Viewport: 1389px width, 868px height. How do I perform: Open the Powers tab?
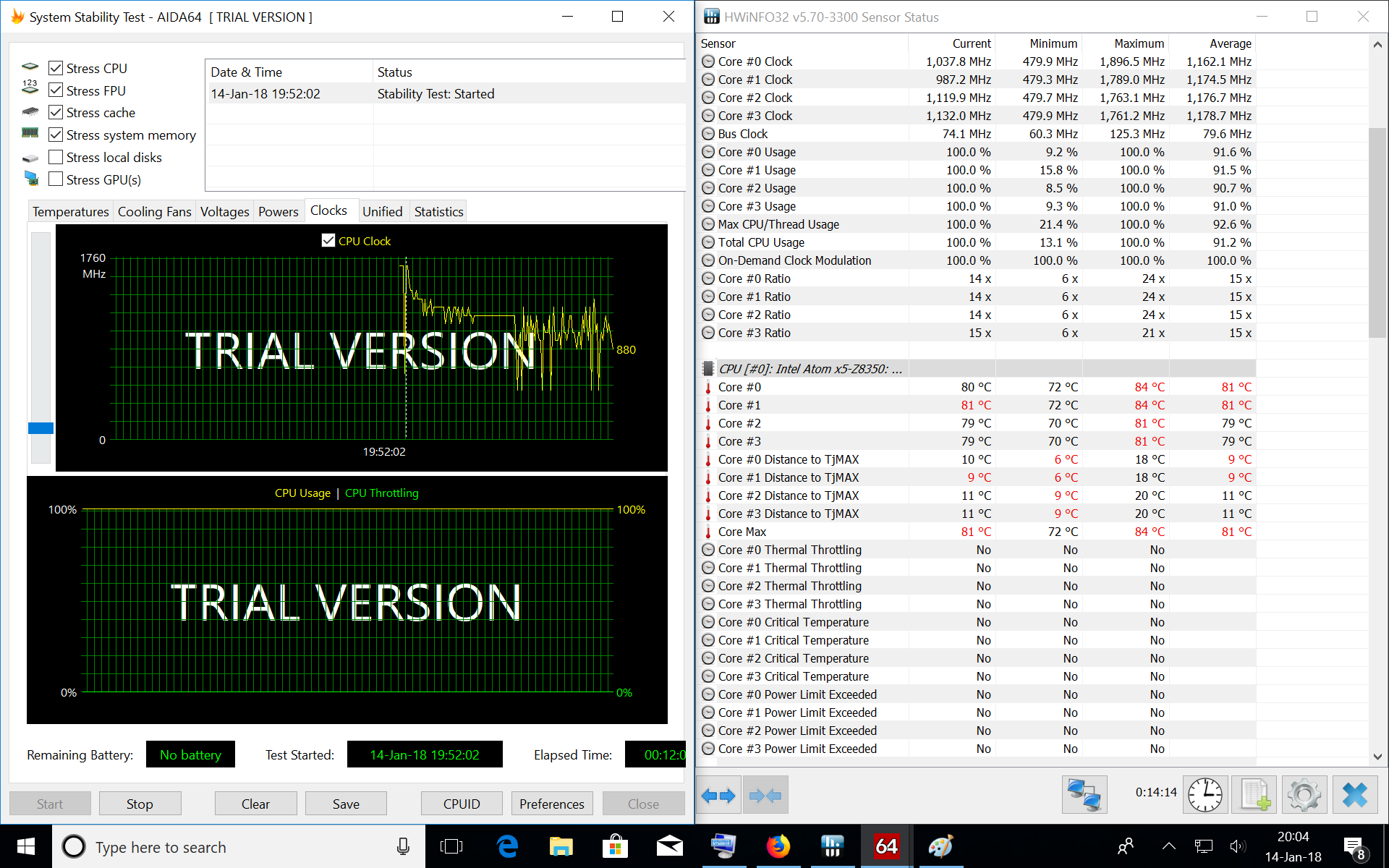(x=278, y=211)
